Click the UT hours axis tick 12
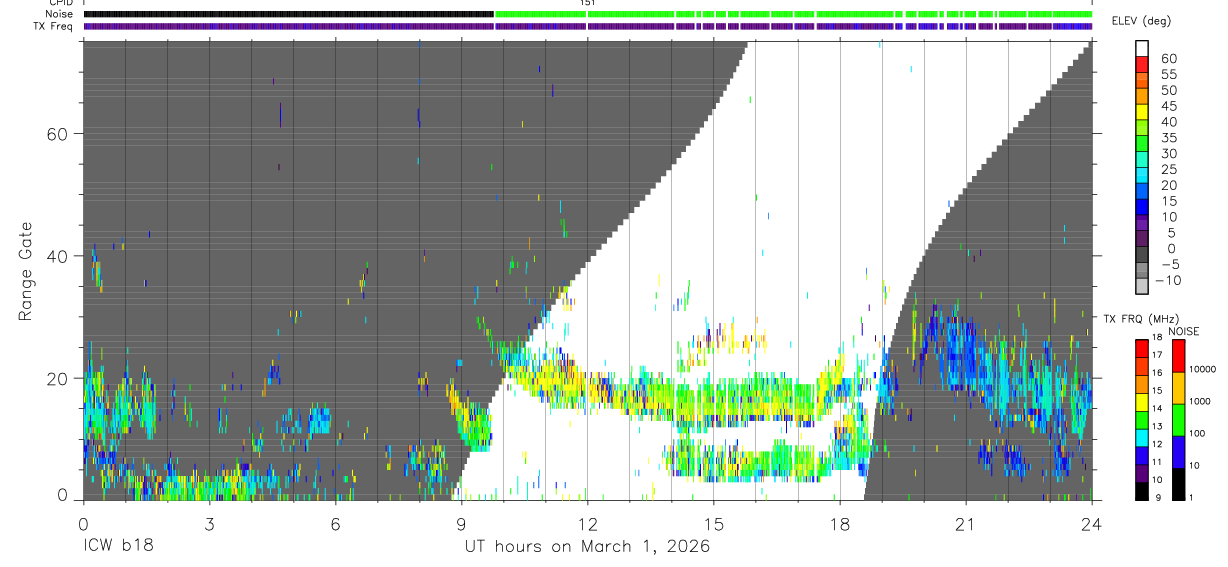 pos(587,524)
